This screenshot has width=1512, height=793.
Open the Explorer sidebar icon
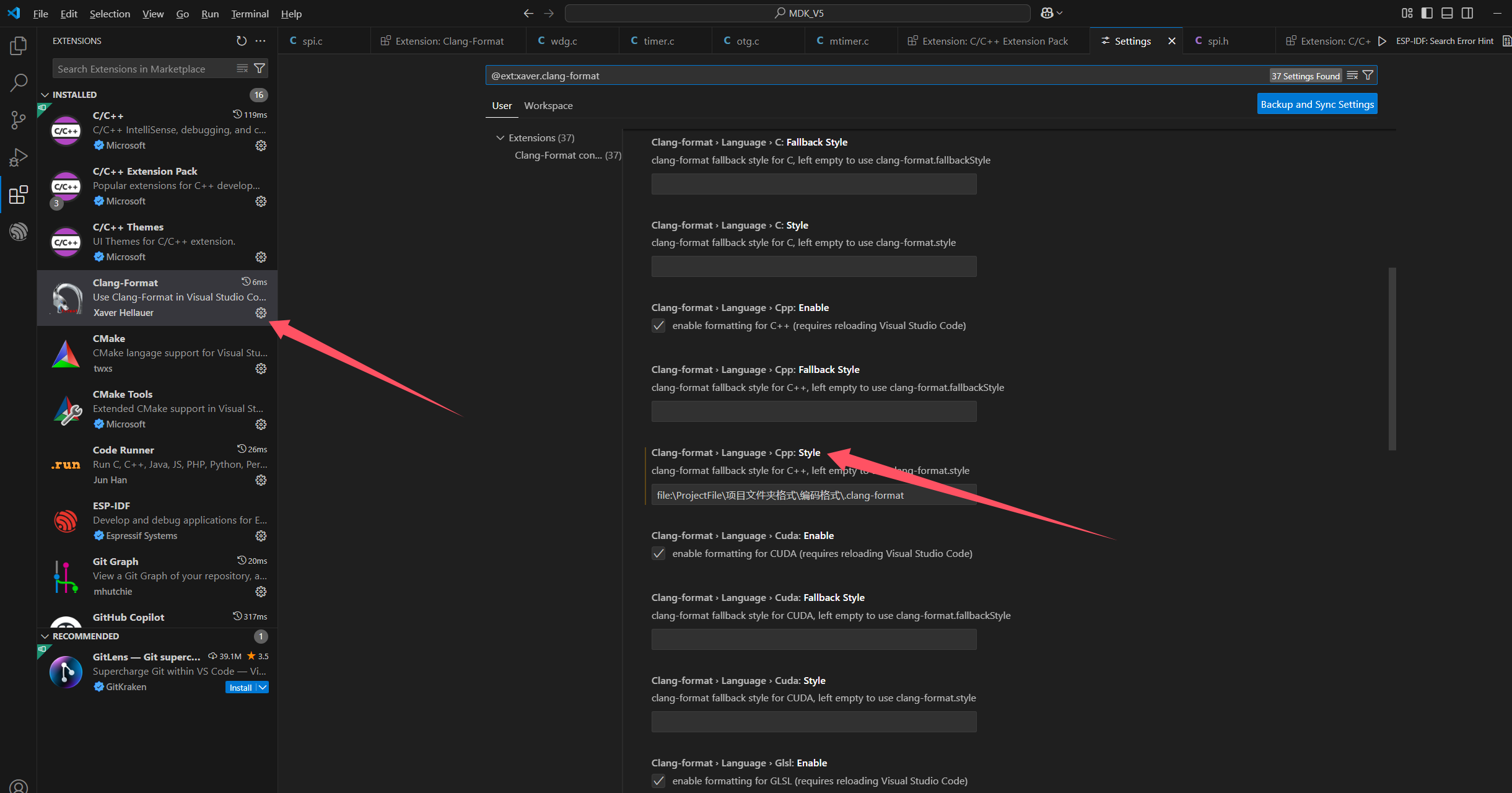pyautogui.click(x=18, y=45)
